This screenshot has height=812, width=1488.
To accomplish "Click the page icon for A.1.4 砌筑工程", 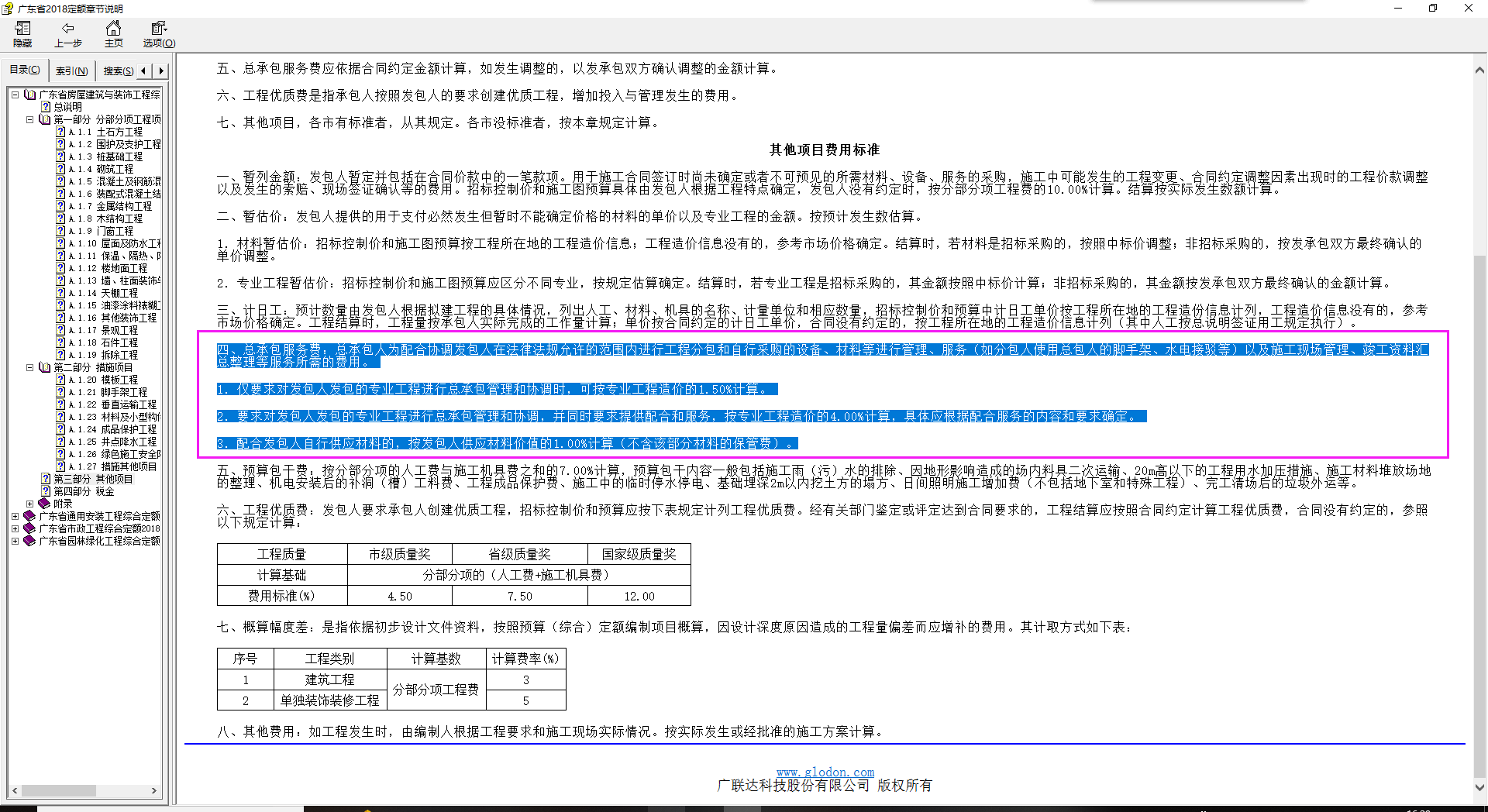I will point(60,169).
